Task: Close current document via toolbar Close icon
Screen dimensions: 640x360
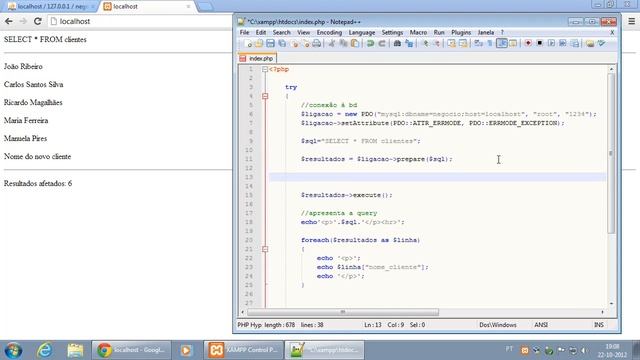Action: (294, 43)
